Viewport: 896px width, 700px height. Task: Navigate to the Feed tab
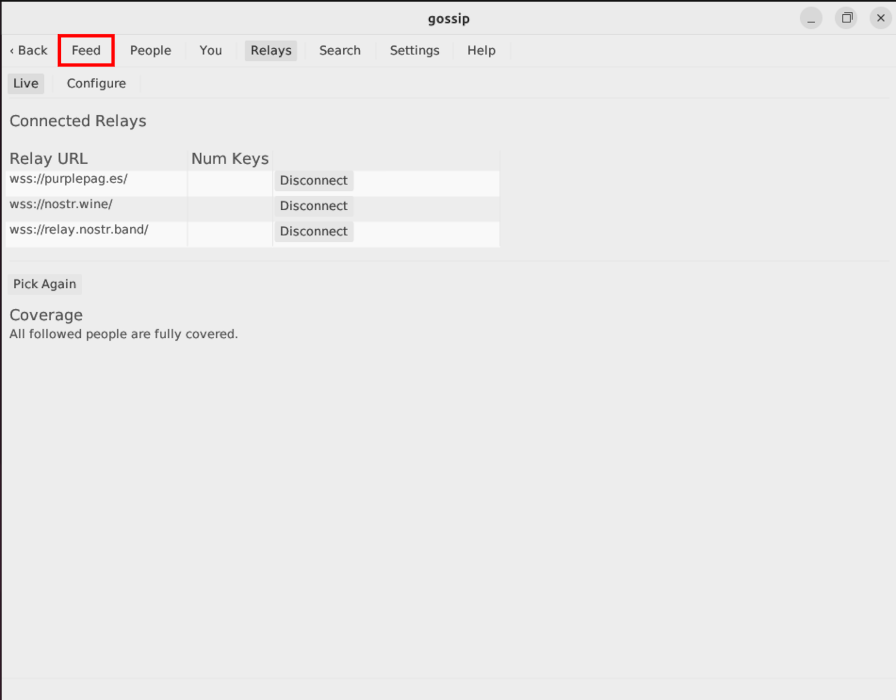pos(85,50)
